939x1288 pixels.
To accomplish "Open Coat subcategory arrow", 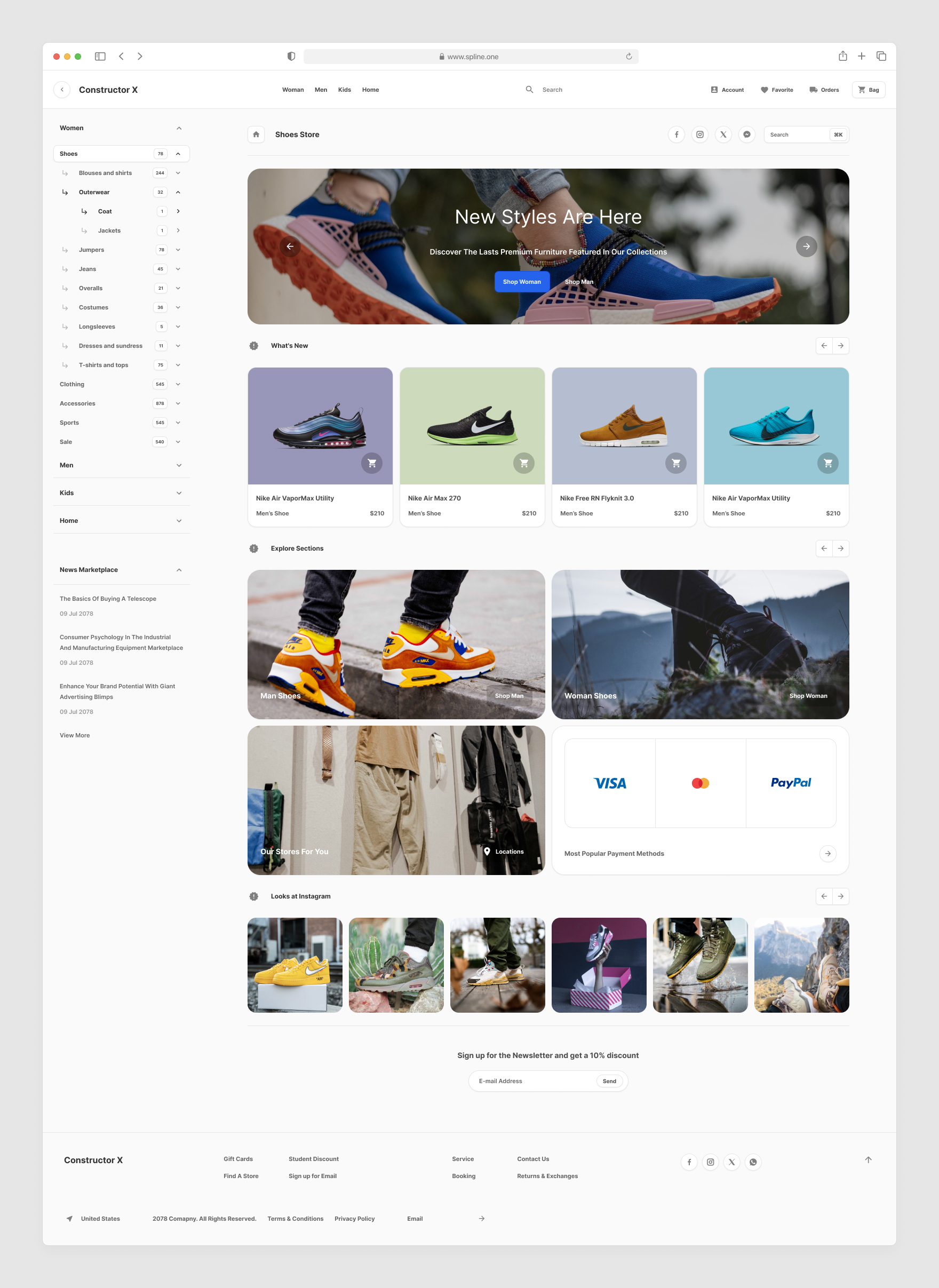I will point(178,211).
